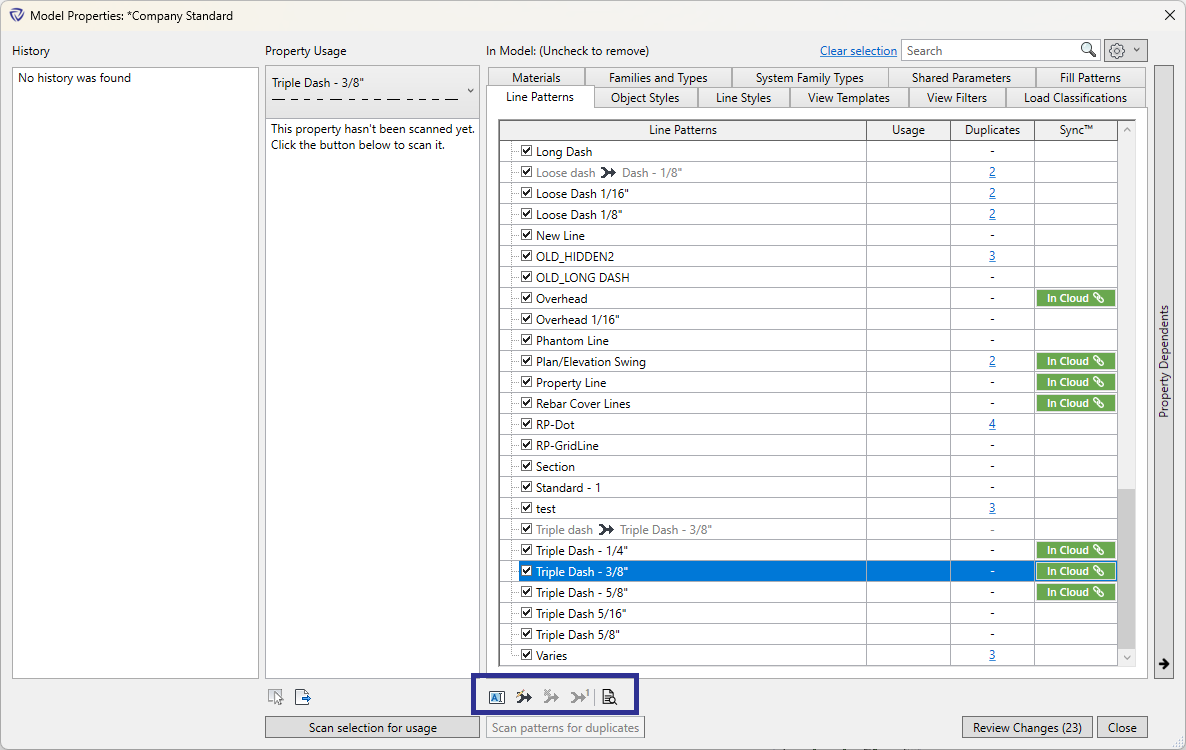This screenshot has width=1186, height=750.
Task: Toggle the RP-Dot checkbox
Action: click(x=526, y=423)
